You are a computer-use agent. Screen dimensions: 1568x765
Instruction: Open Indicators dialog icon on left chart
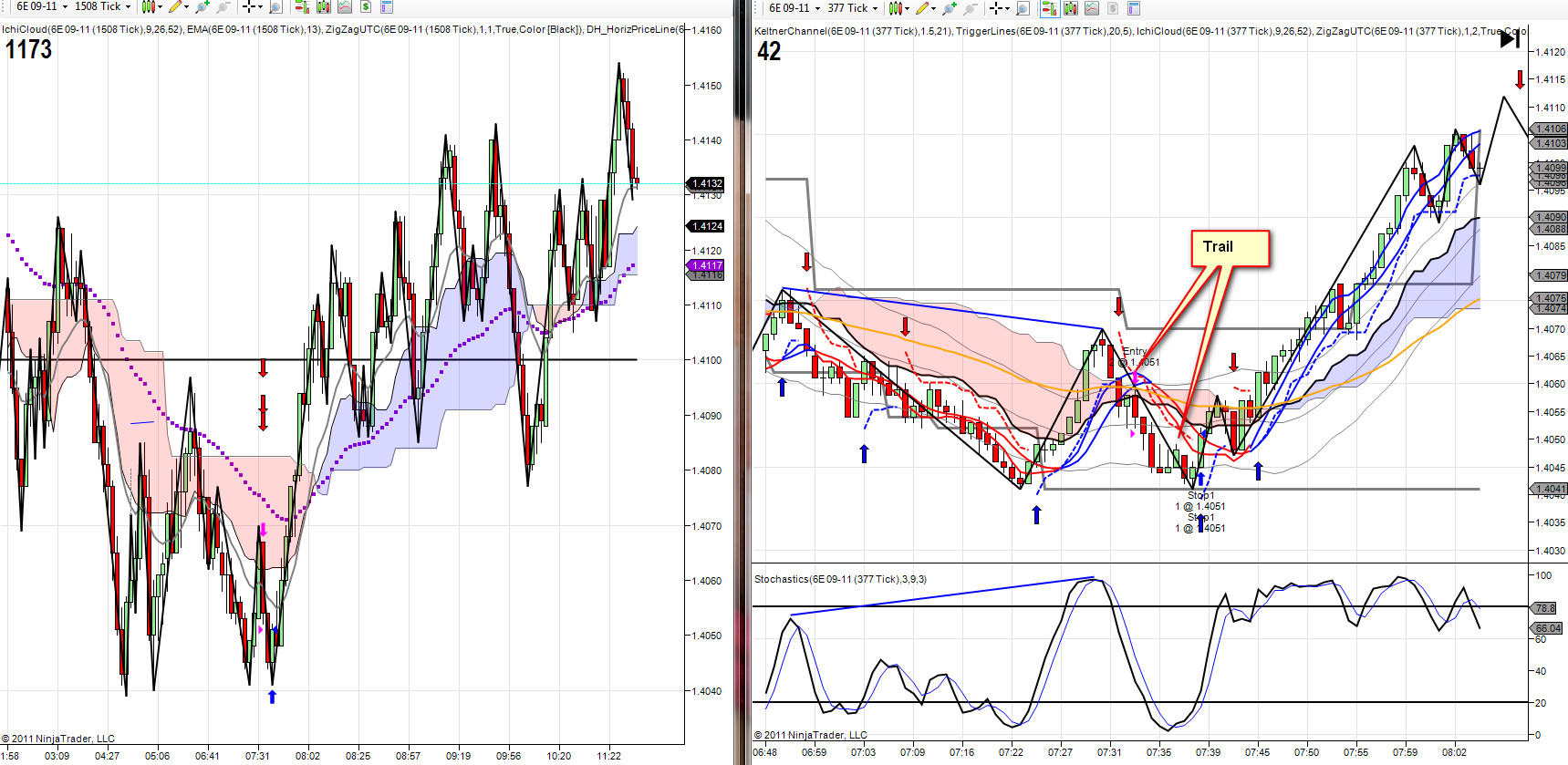(x=344, y=7)
